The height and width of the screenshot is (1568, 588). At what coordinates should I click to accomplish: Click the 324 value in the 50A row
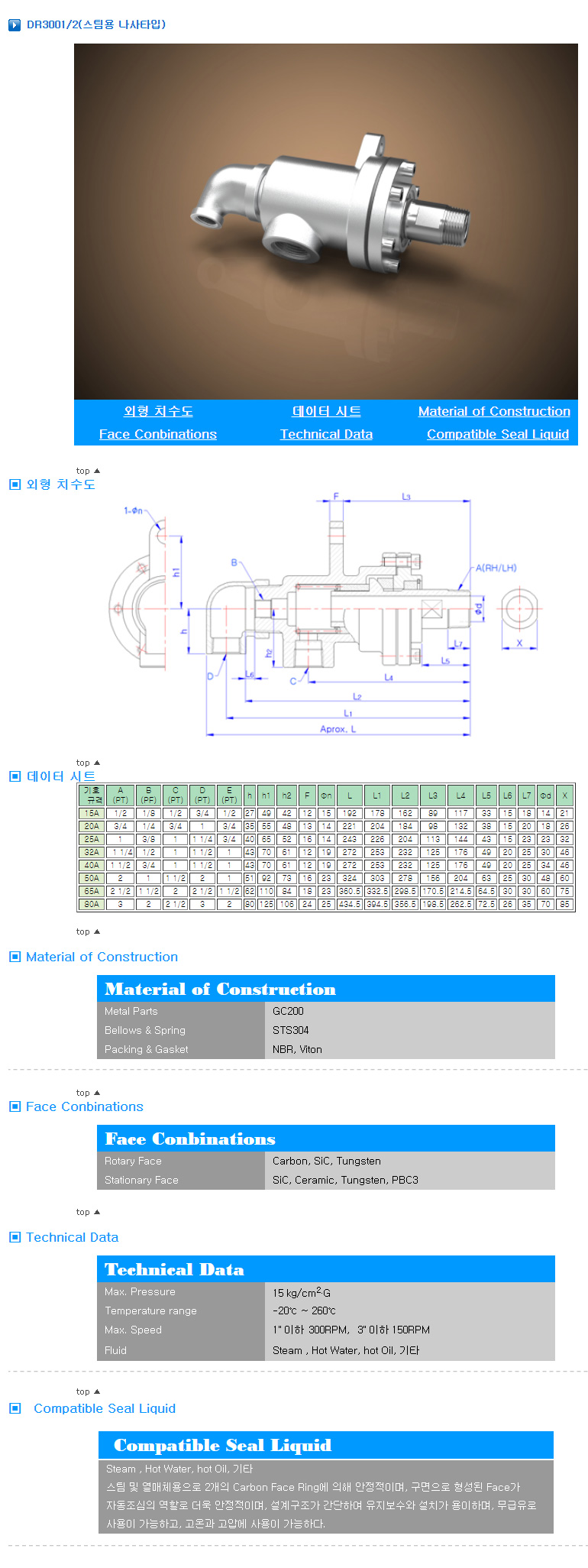point(350,878)
